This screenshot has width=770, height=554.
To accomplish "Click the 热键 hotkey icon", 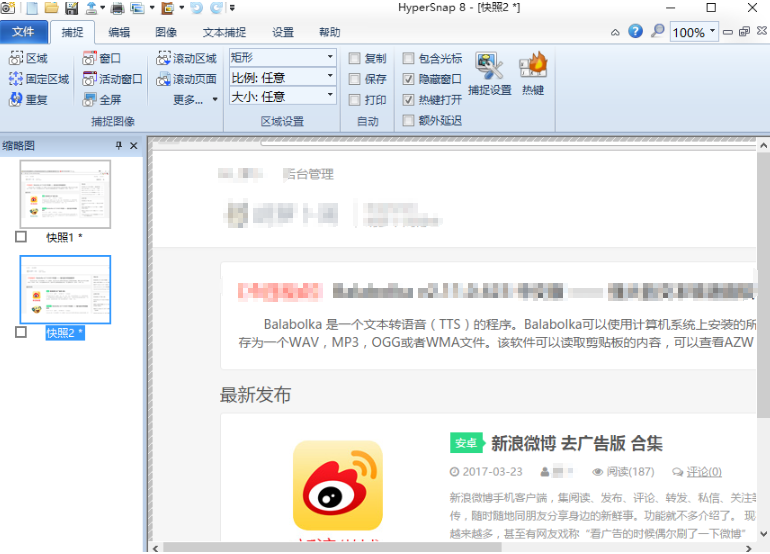I will (532, 74).
